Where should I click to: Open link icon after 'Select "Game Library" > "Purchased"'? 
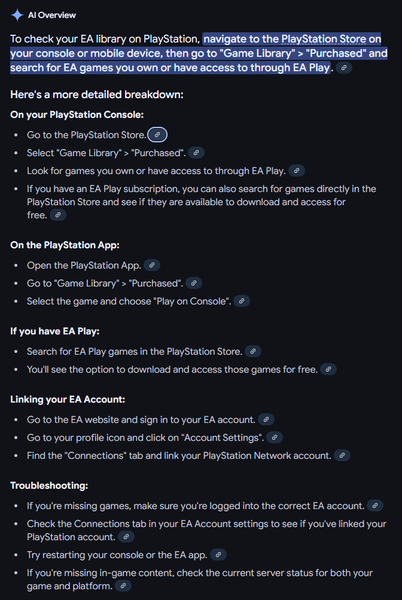click(196, 153)
